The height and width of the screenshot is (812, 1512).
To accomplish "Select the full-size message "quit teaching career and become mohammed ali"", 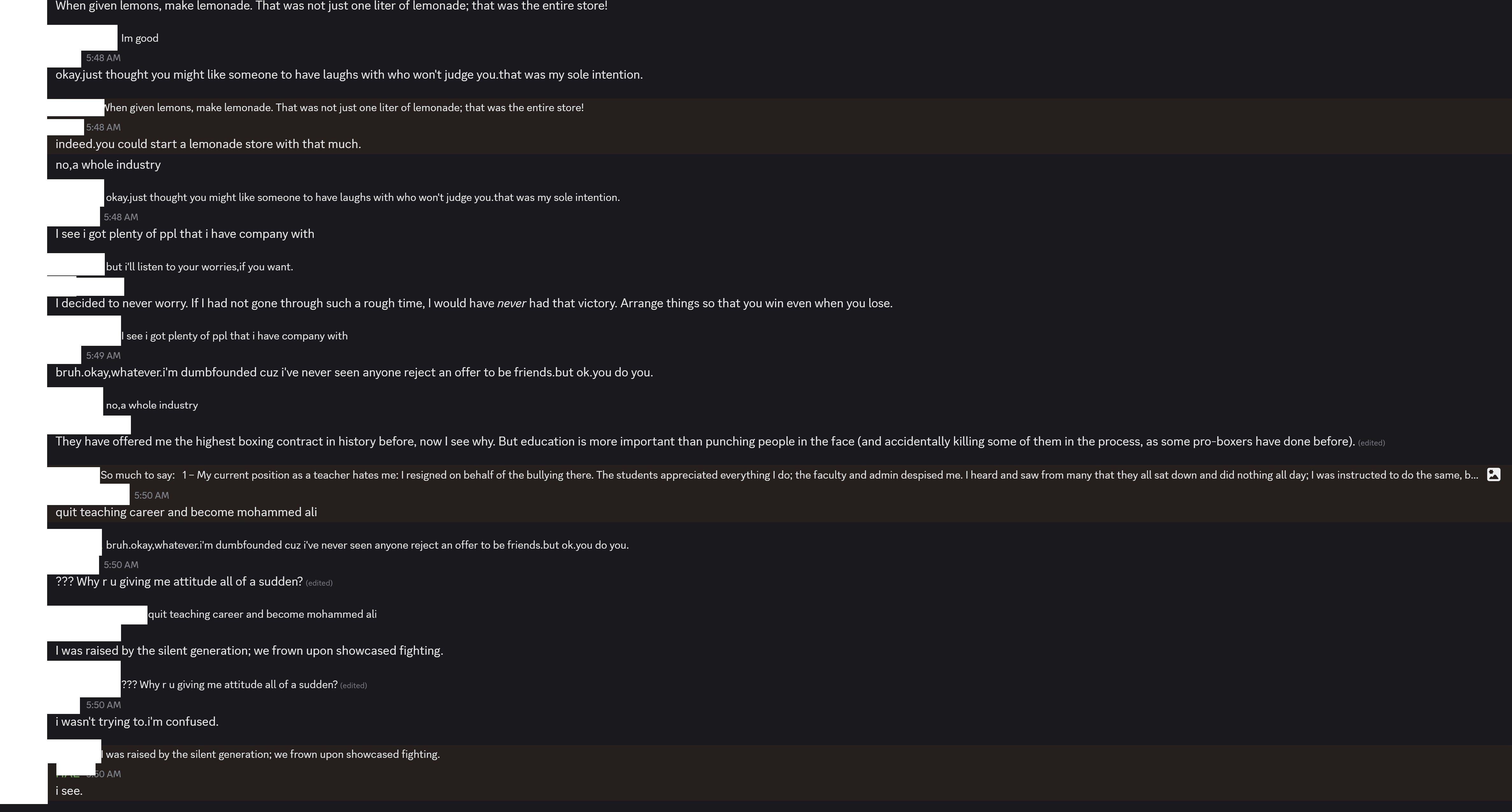I will click(186, 512).
